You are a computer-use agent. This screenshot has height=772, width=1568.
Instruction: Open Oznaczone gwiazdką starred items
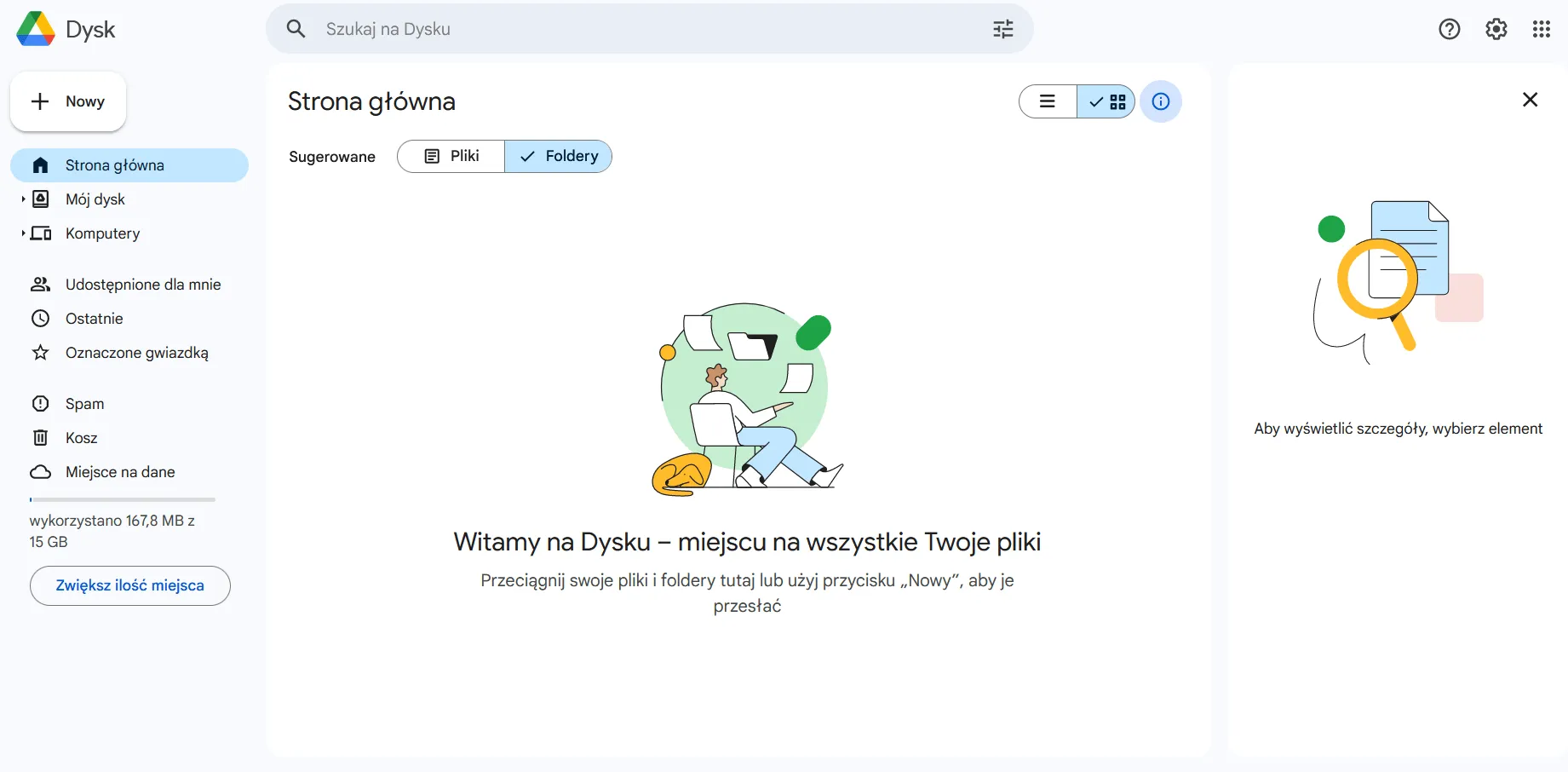click(x=129, y=353)
